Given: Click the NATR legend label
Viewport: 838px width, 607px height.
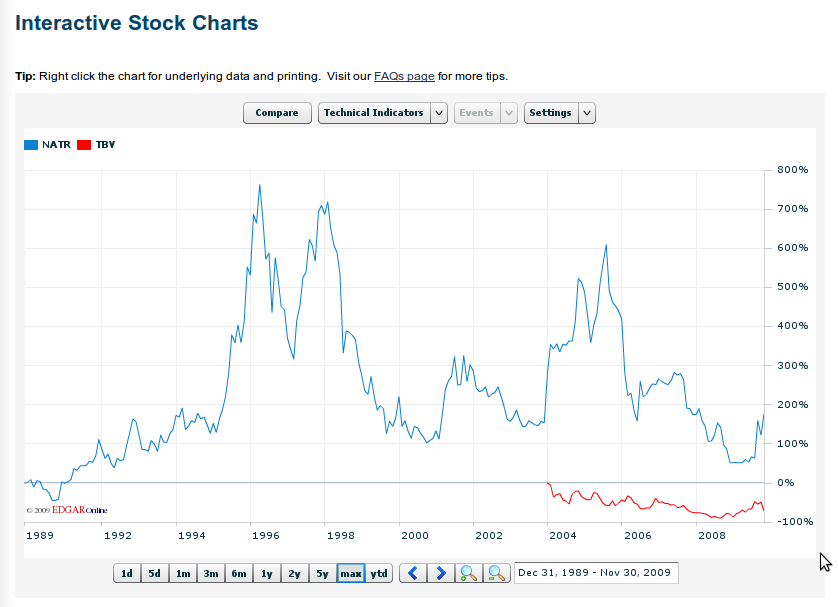Looking at the screenshot, I should pyautogui.click(x=56, y=145).
